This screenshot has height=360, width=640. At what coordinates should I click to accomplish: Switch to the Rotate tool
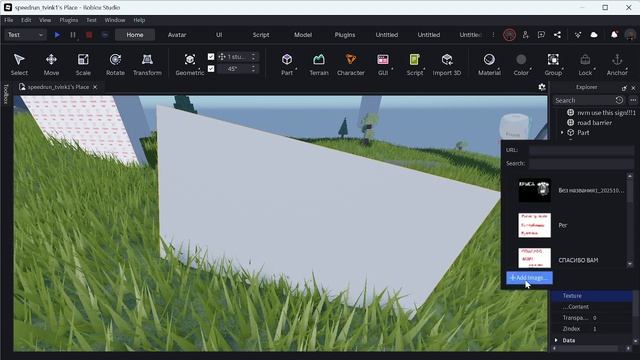pos(115,64)
